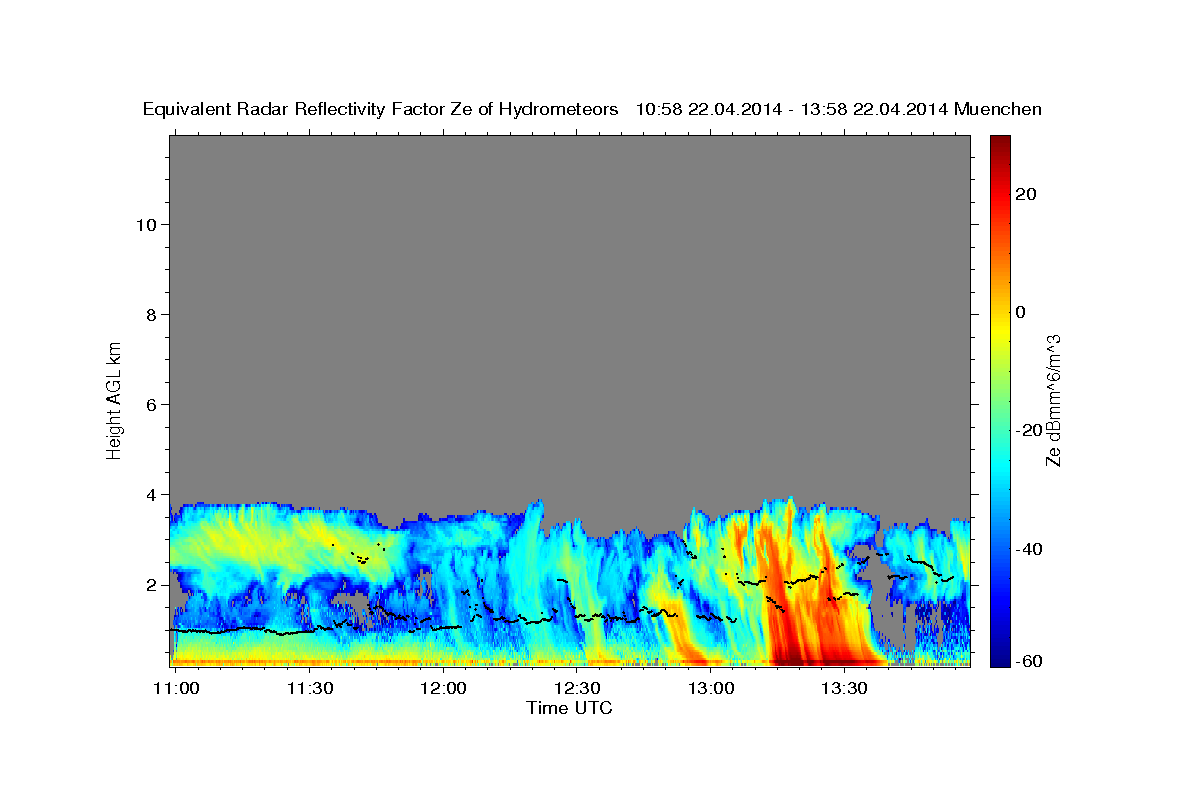
Task: Click the gray no-signal area above 6 km
Action: pyautogui.click(x=569, y=270)
